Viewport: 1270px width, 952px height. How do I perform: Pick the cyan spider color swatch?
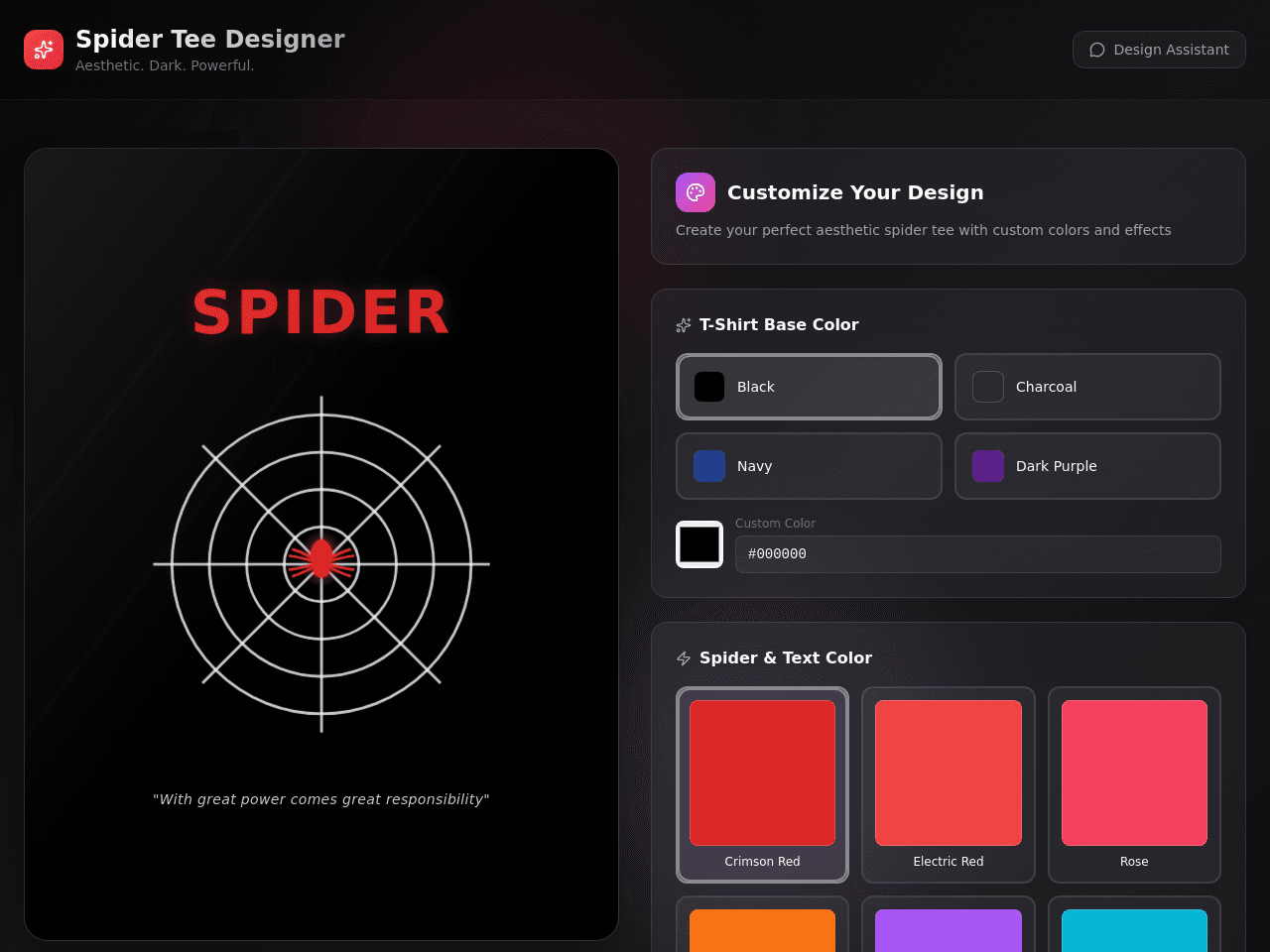1134,924
